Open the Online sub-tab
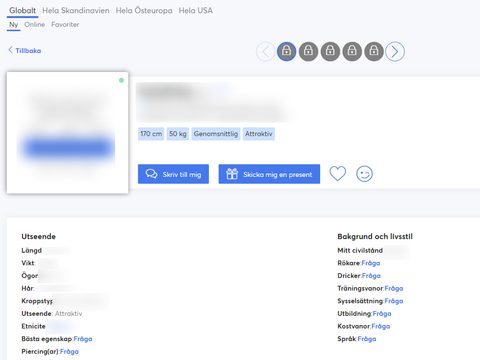This screenshot has width=480, height=360. coord(35,25)
